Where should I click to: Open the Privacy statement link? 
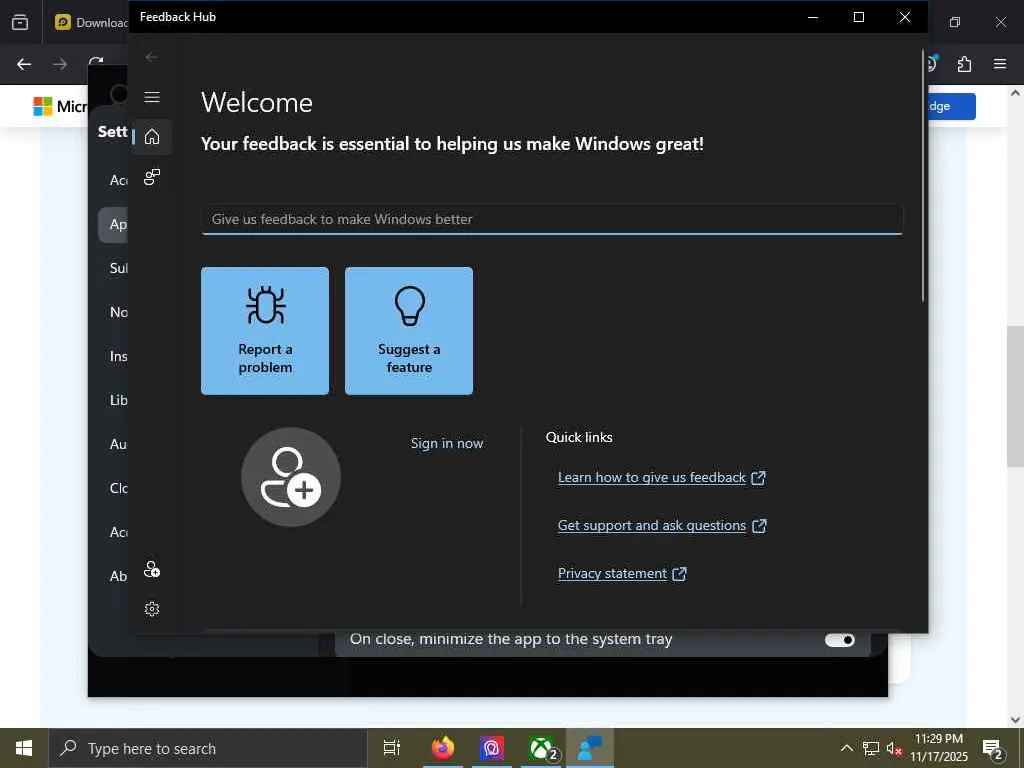pos(622,573)
